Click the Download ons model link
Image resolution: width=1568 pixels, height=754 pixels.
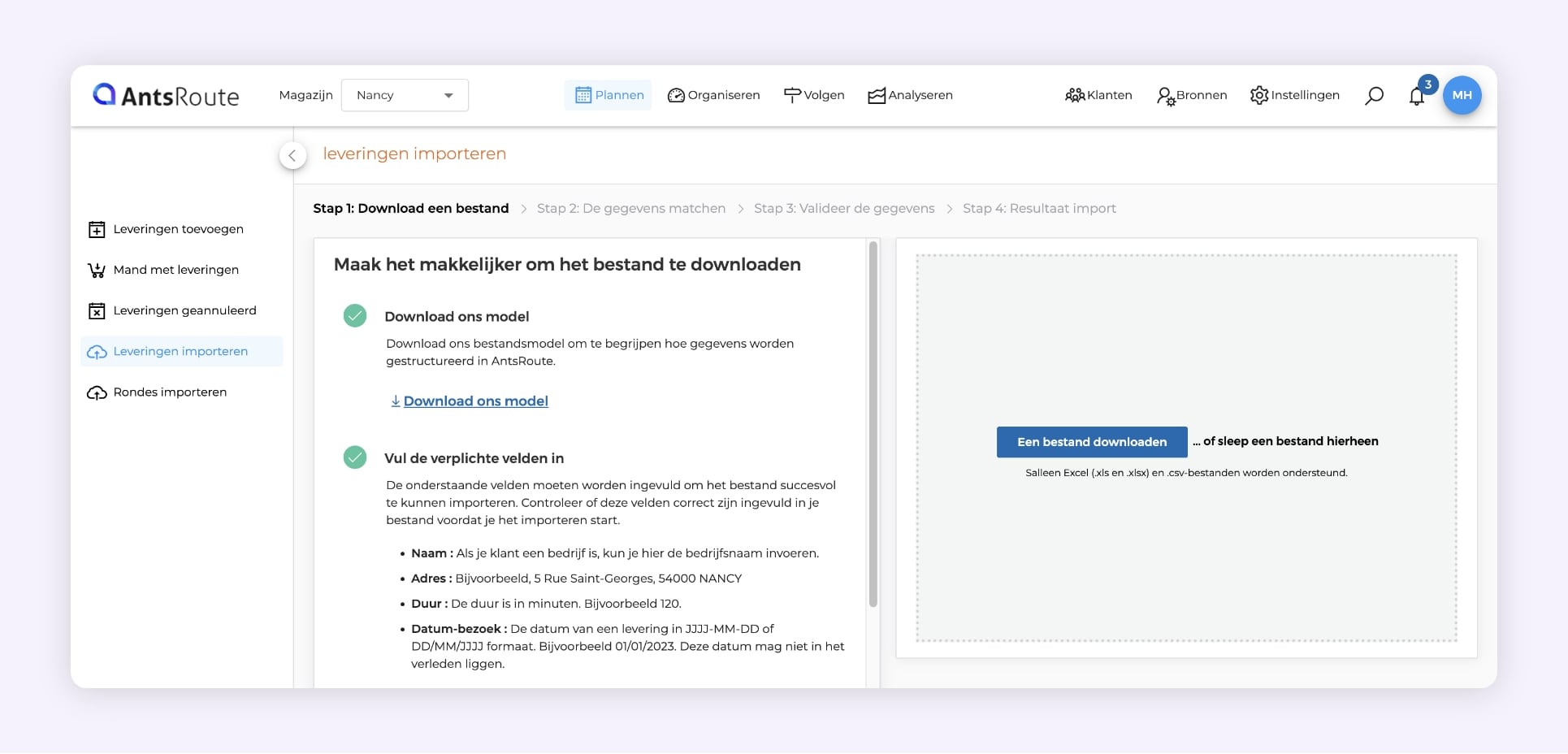point(475,401)
